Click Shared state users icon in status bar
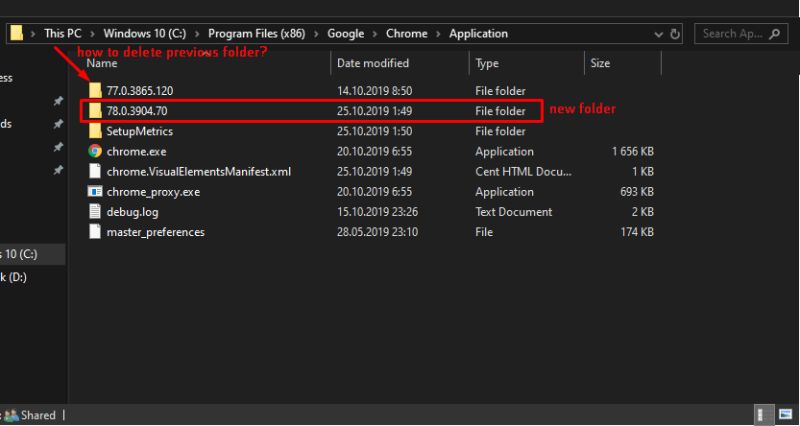The width and height of the screenshot is (800, 426). [12, 415]
